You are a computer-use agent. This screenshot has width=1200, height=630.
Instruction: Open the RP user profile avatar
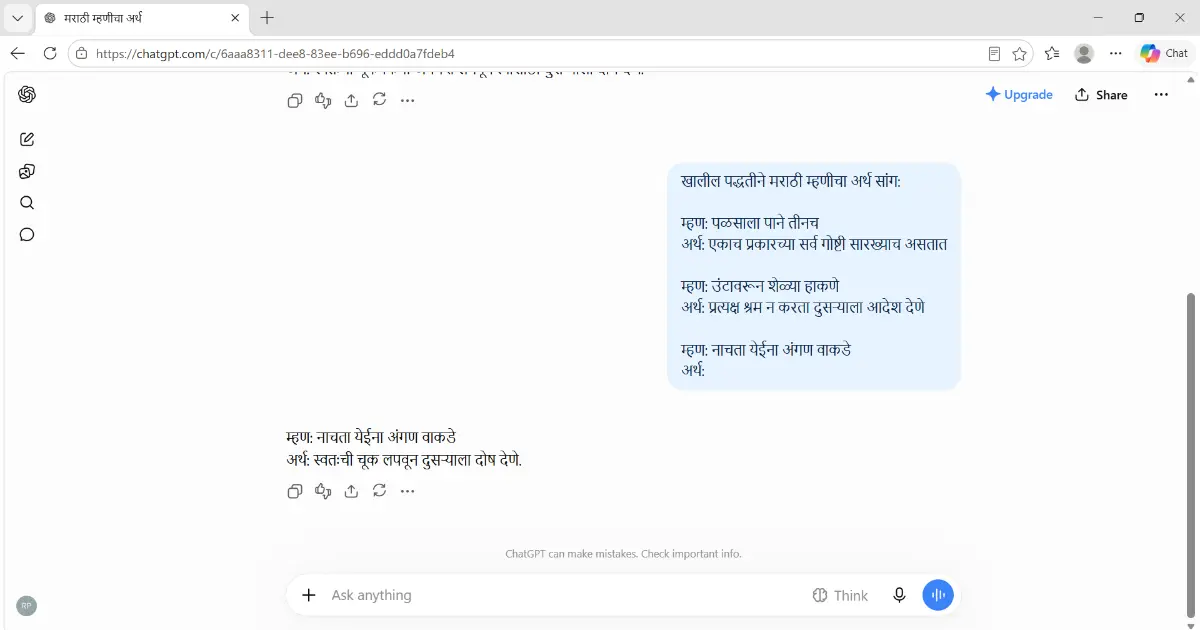[x=27, y=605]
